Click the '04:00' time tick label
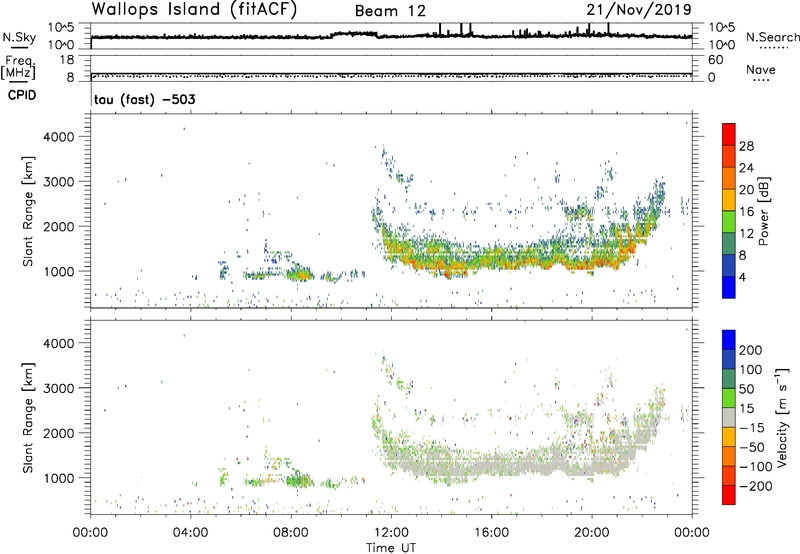This screenshot has width=800, height=554. coord(191,533)
